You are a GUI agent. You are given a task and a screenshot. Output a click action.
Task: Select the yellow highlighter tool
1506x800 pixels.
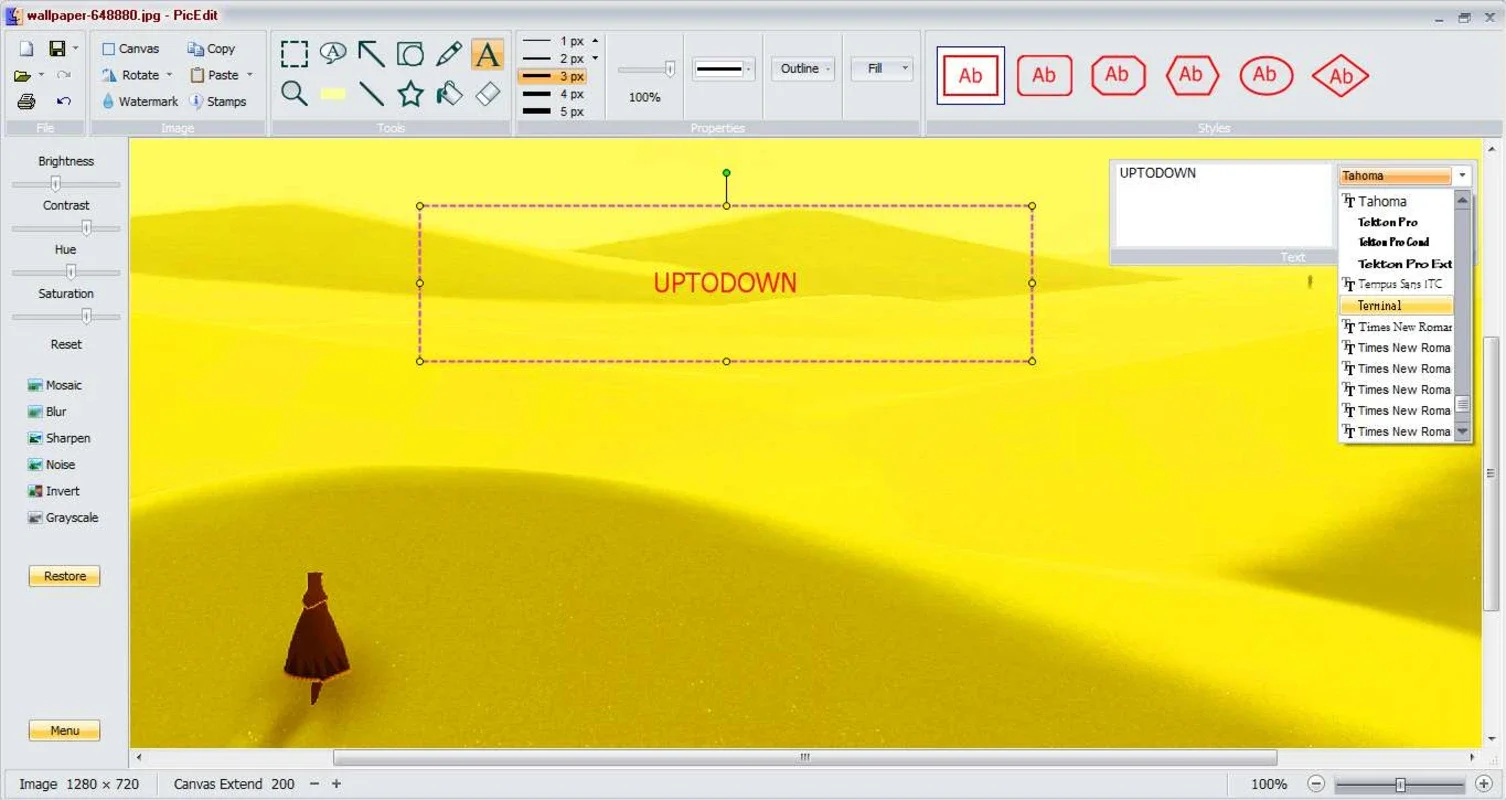333,93
